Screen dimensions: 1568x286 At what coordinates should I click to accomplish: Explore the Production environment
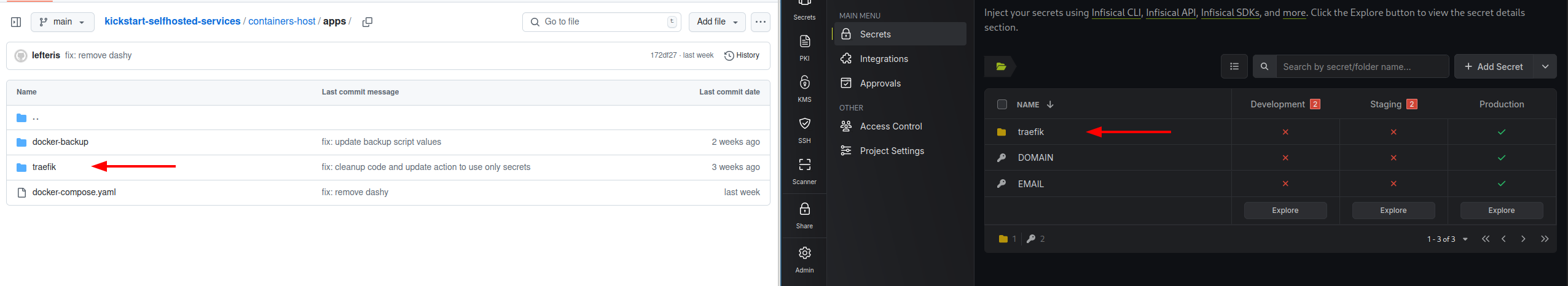click(x=1502, y=211)
